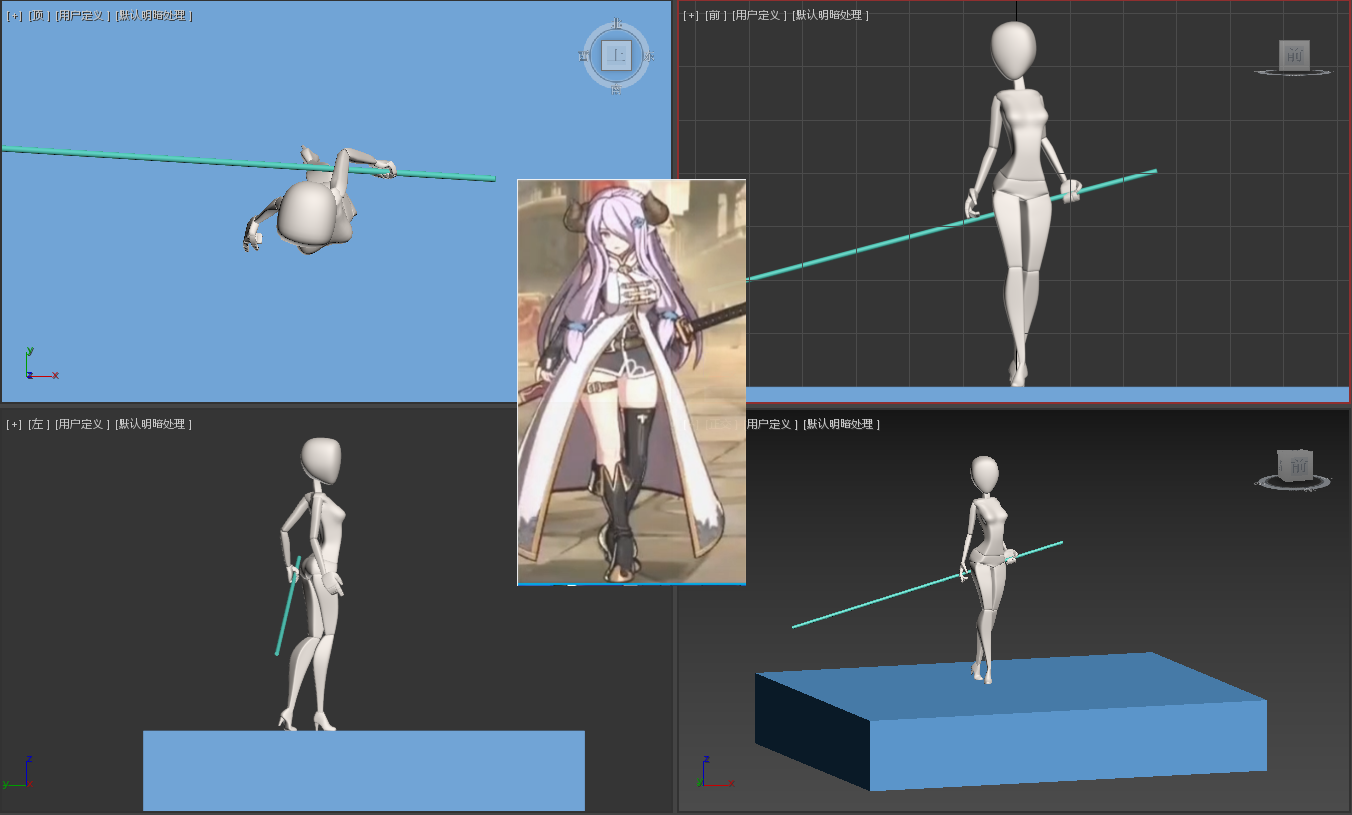The height and width of the screenshot is (815, 1352).
Task: Open the [+] menu in the left (左) viewport
Action: [14, 424]
